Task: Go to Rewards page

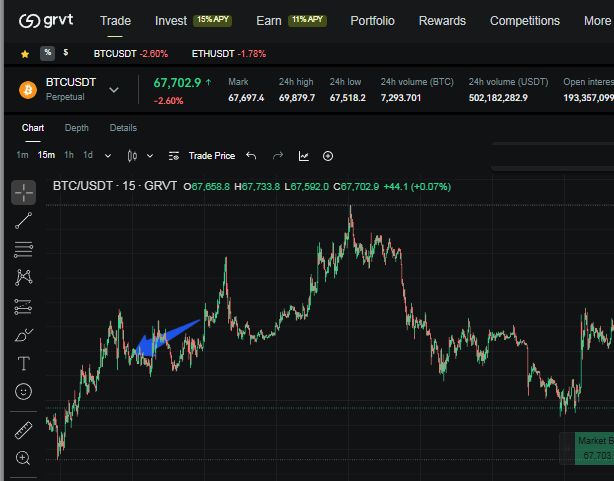Action: pos(442,21)
